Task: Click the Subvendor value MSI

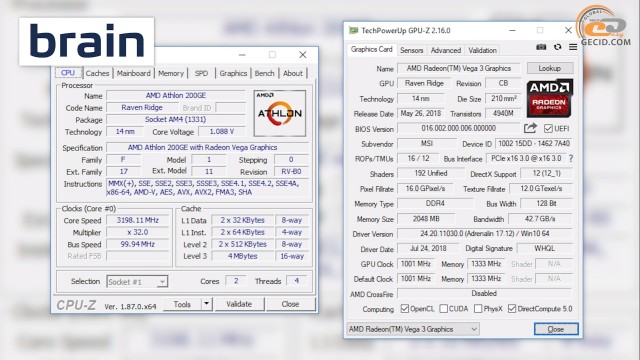Action: click(427, 143)
